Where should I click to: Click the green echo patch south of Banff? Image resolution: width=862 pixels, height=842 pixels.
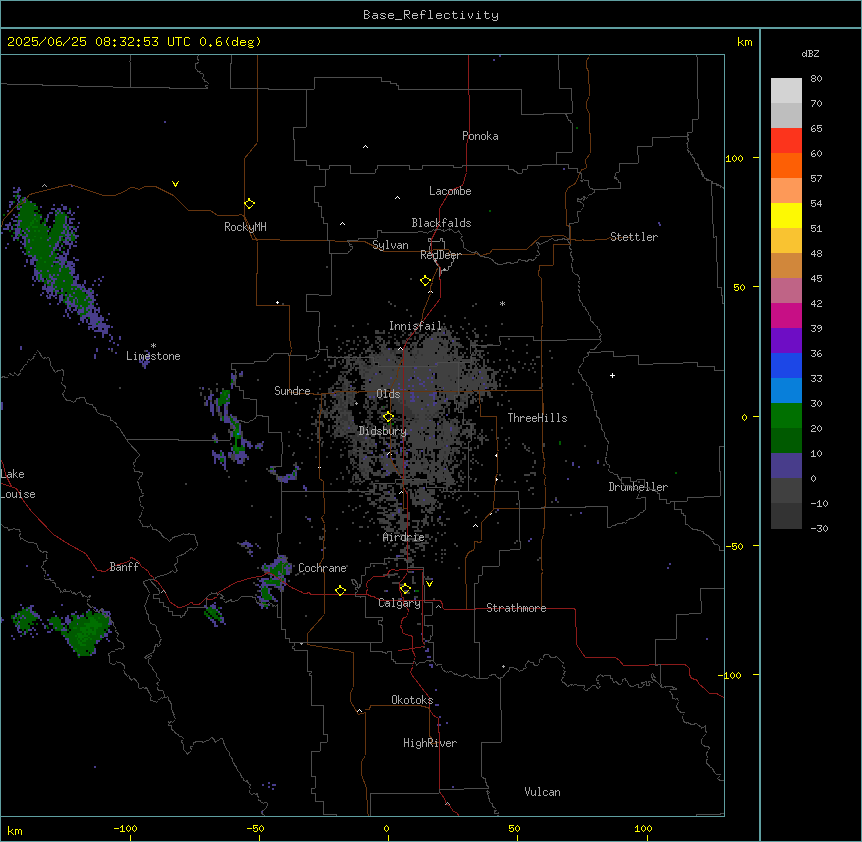point(85,632)
